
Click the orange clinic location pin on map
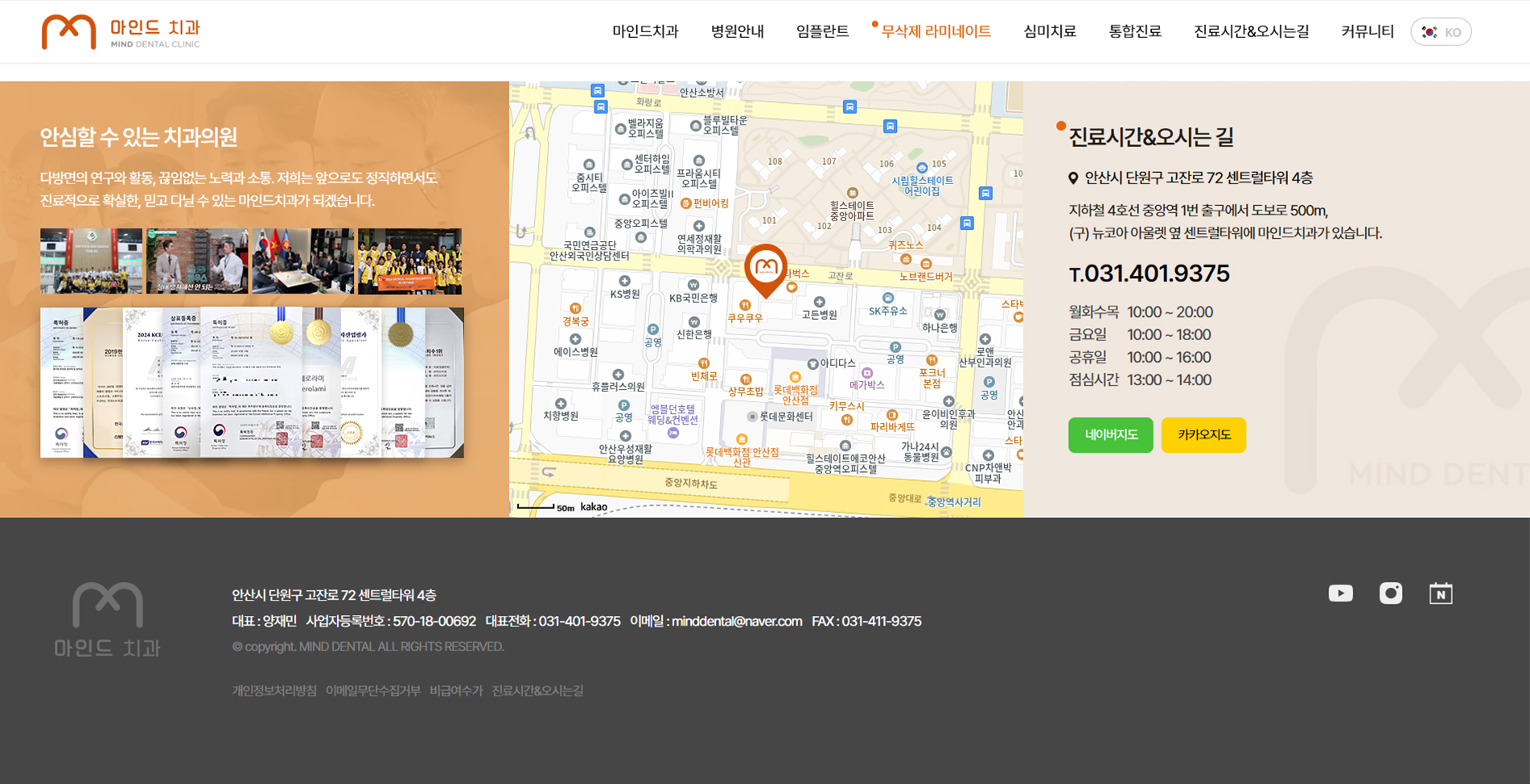pos(766,269)
